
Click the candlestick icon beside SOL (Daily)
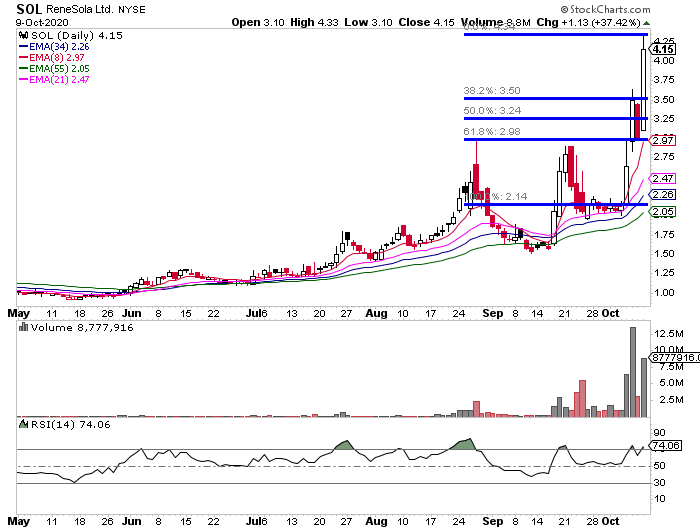click(x=23, y=36)
